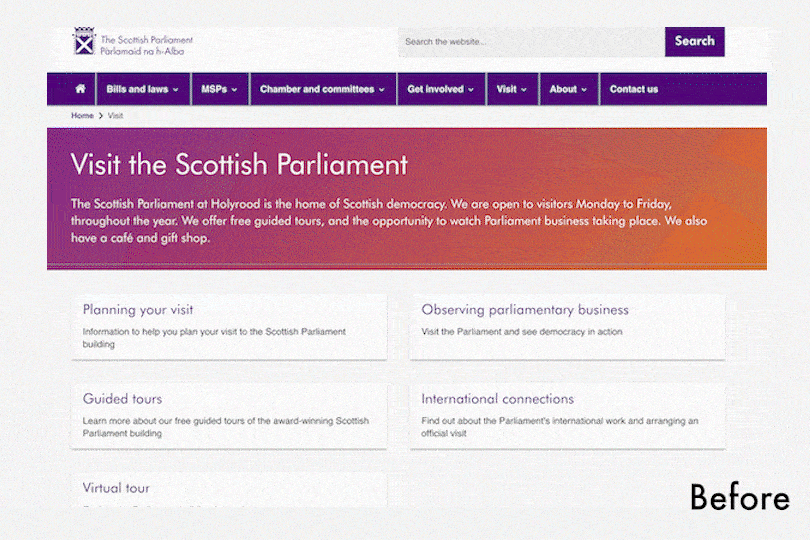Click the breadcrumb chevron separator
Image resolution: width=810 pixels, height=540 pixels.
pos(101,116)
